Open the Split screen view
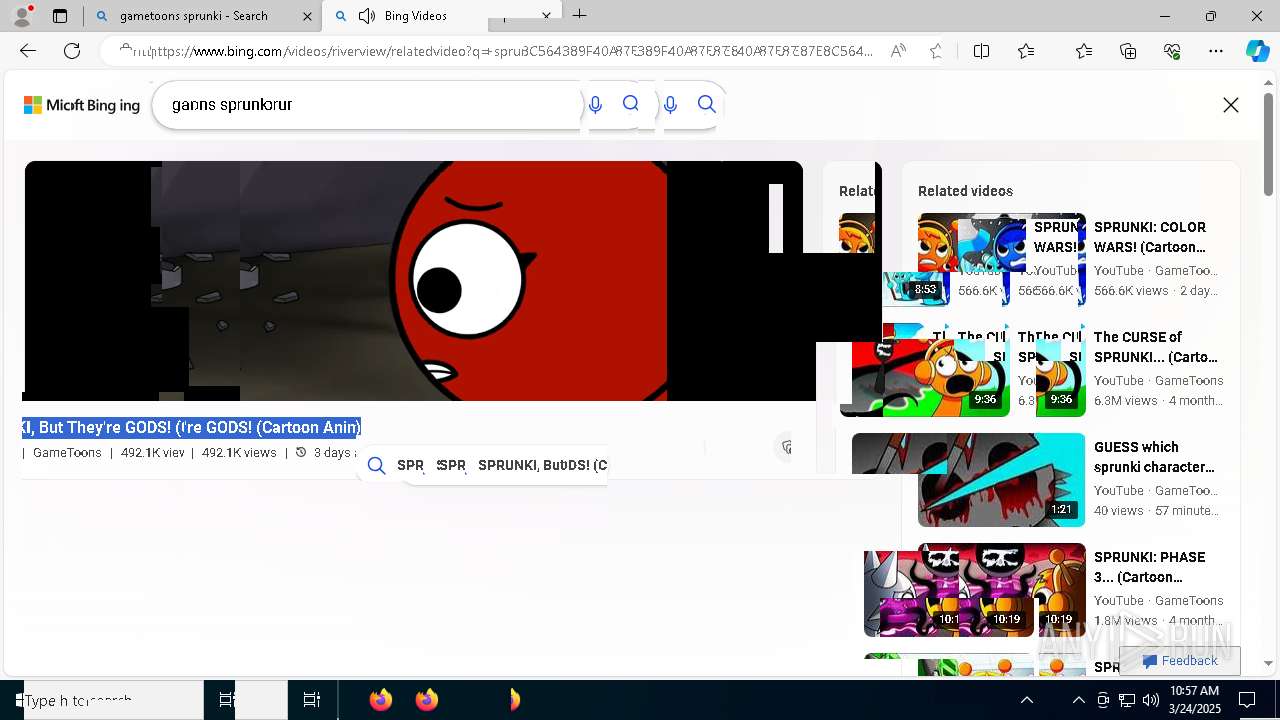Viewport: 1280px width, 720px height. (x=982, y=51)
